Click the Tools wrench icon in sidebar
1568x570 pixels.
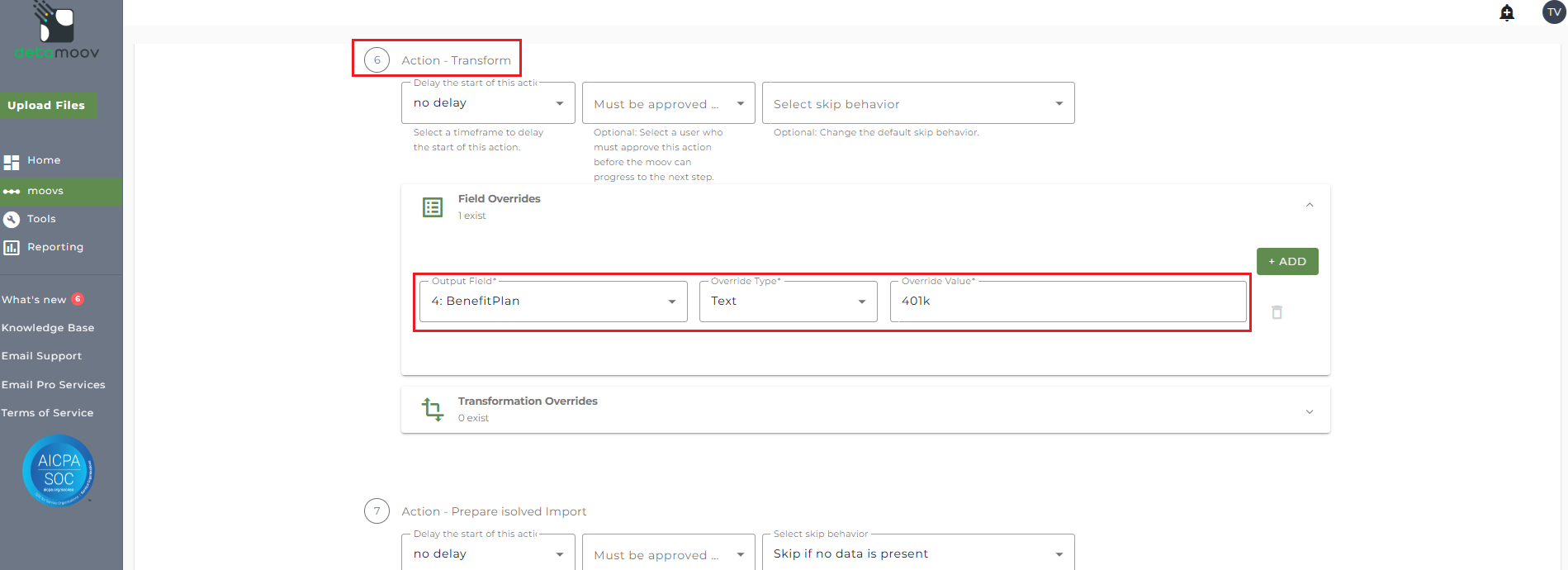click(x=12, y=219)
